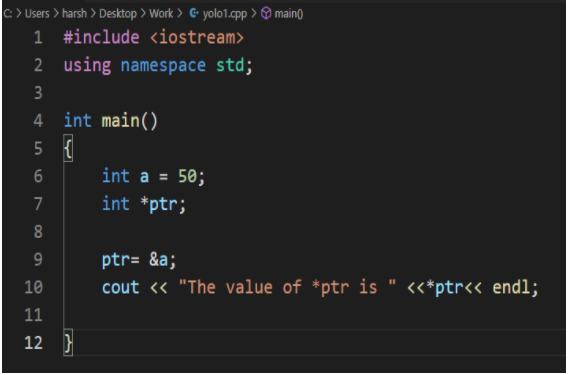
Task: Open the main() symbol breadcrumb
Action: click(x=289, y=14)
